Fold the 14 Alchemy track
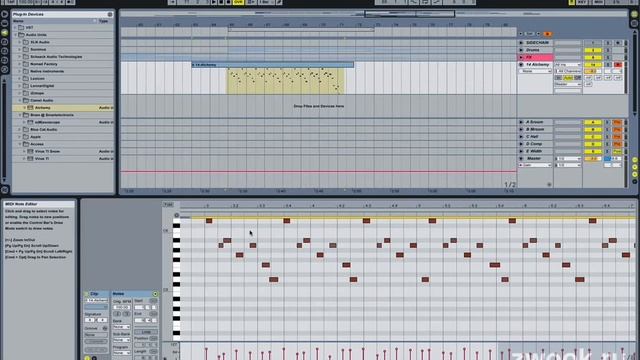The width and height of the screenshot is (640, 360). (521, 65)
